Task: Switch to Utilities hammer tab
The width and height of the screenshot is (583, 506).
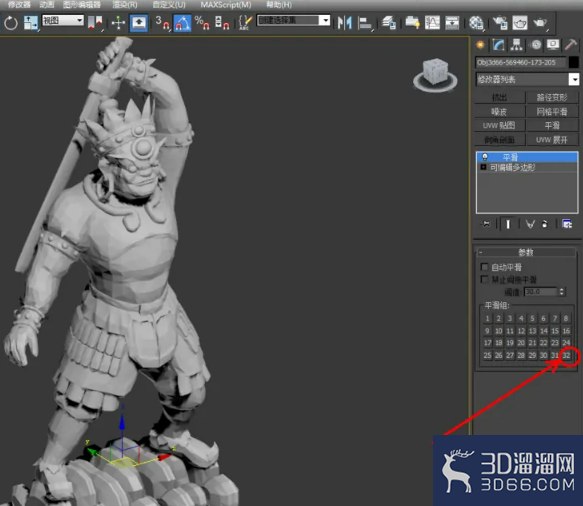Action: 571,45
